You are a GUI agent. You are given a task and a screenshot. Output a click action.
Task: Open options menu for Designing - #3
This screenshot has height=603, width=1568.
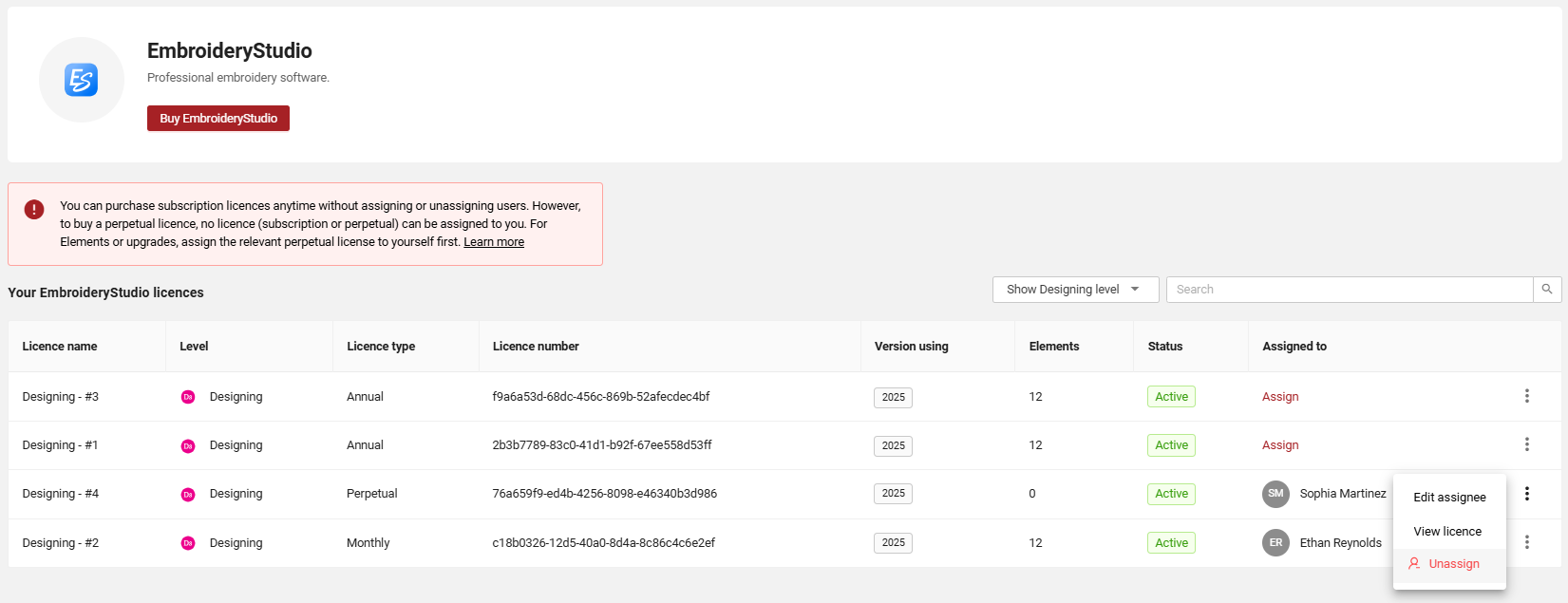click(1527, 396)
